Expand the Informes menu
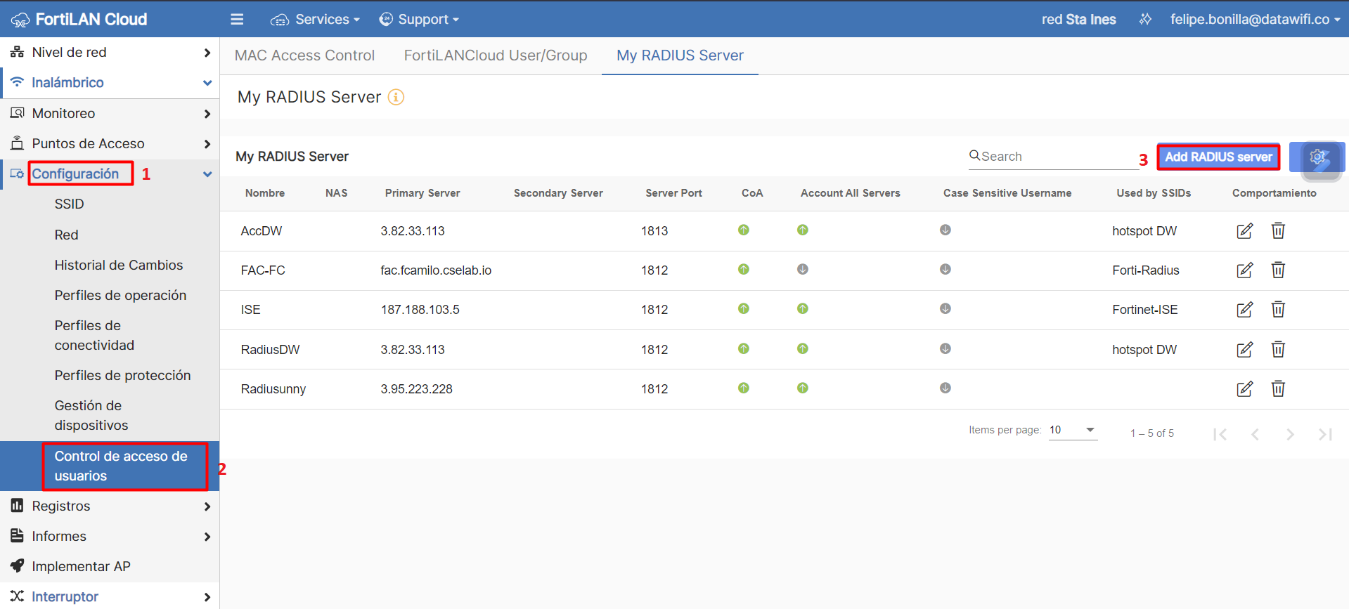1349x609 pixels. click(109, 536)
